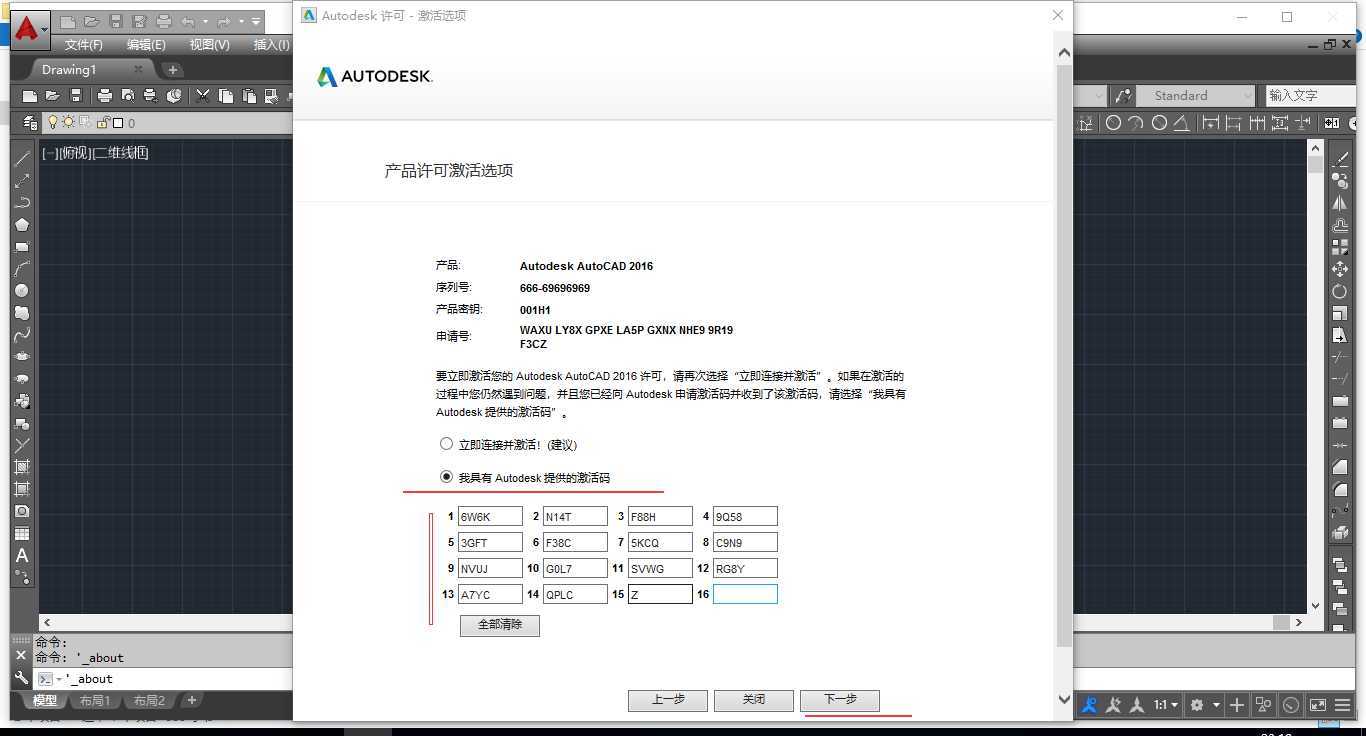Click the plot preview icon in the standard toolbar
1366x736 pixels.
(x=127, y=96)
